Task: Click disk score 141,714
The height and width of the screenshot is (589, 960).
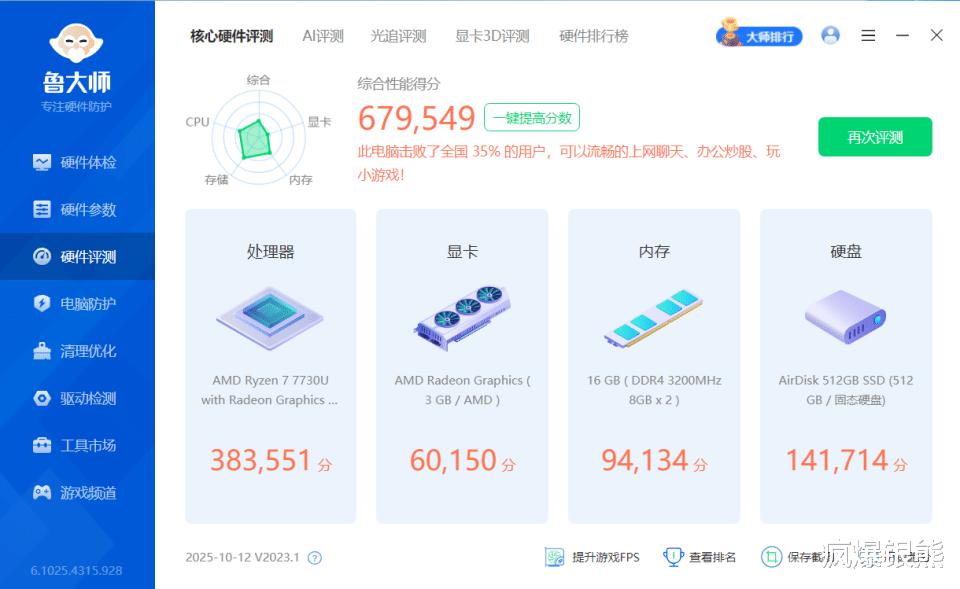Action: click(x=837, y=460)
